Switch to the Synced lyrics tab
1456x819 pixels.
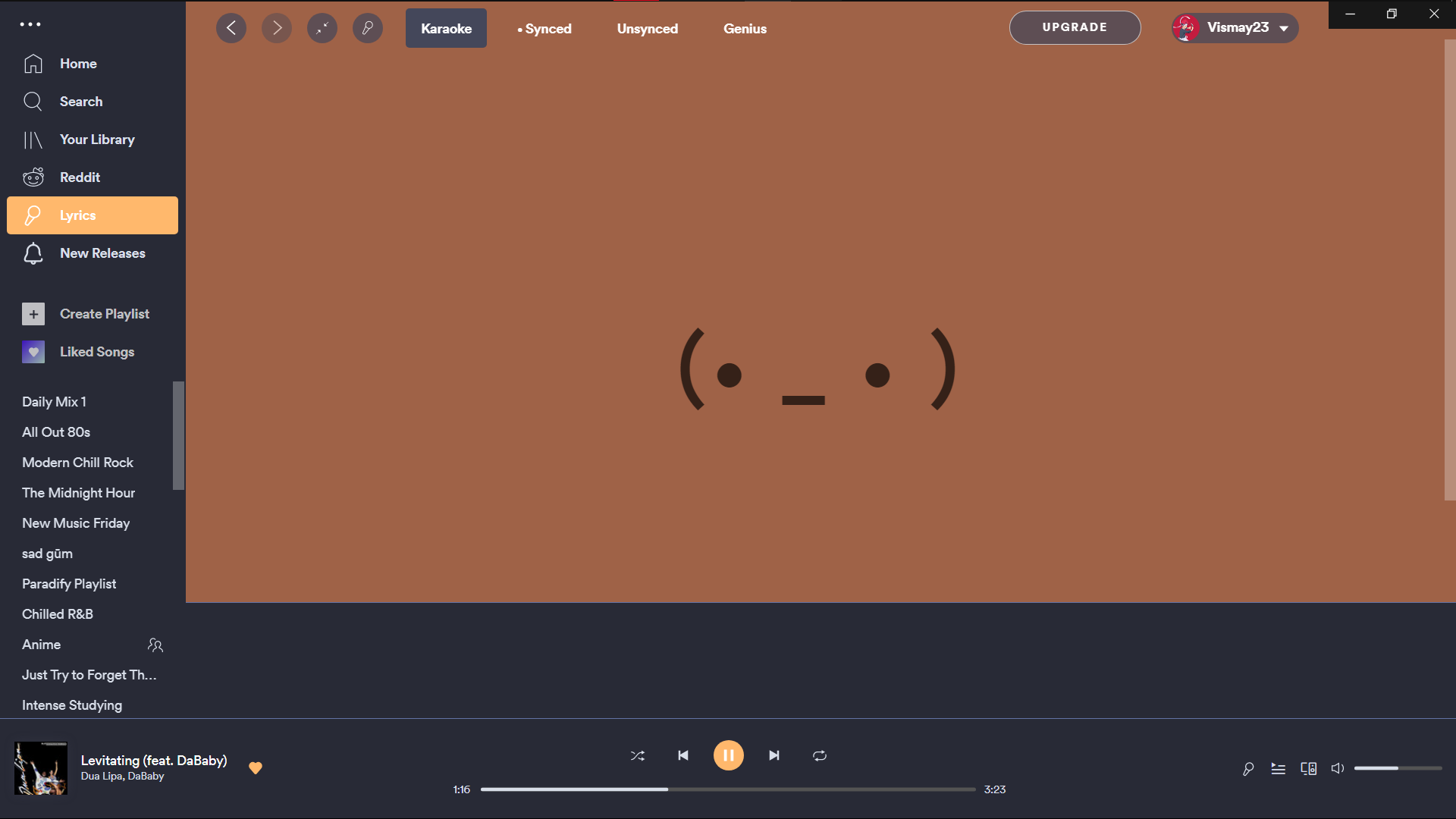[544, 28]
